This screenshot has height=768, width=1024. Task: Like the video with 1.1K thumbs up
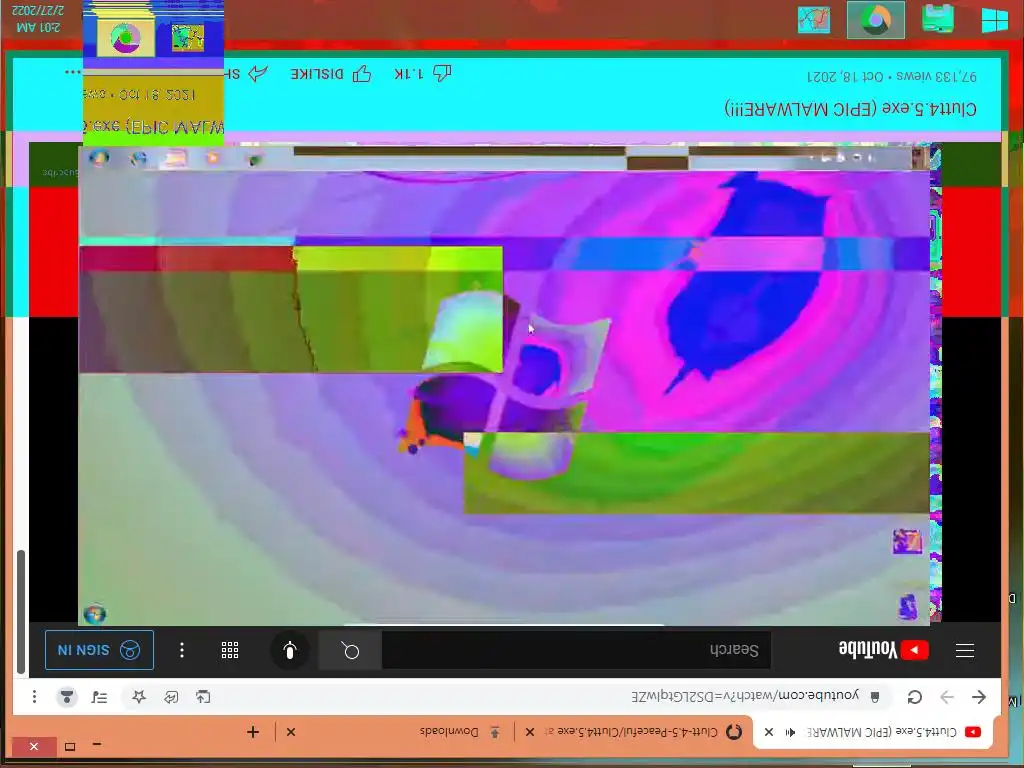tap(424, 74)
